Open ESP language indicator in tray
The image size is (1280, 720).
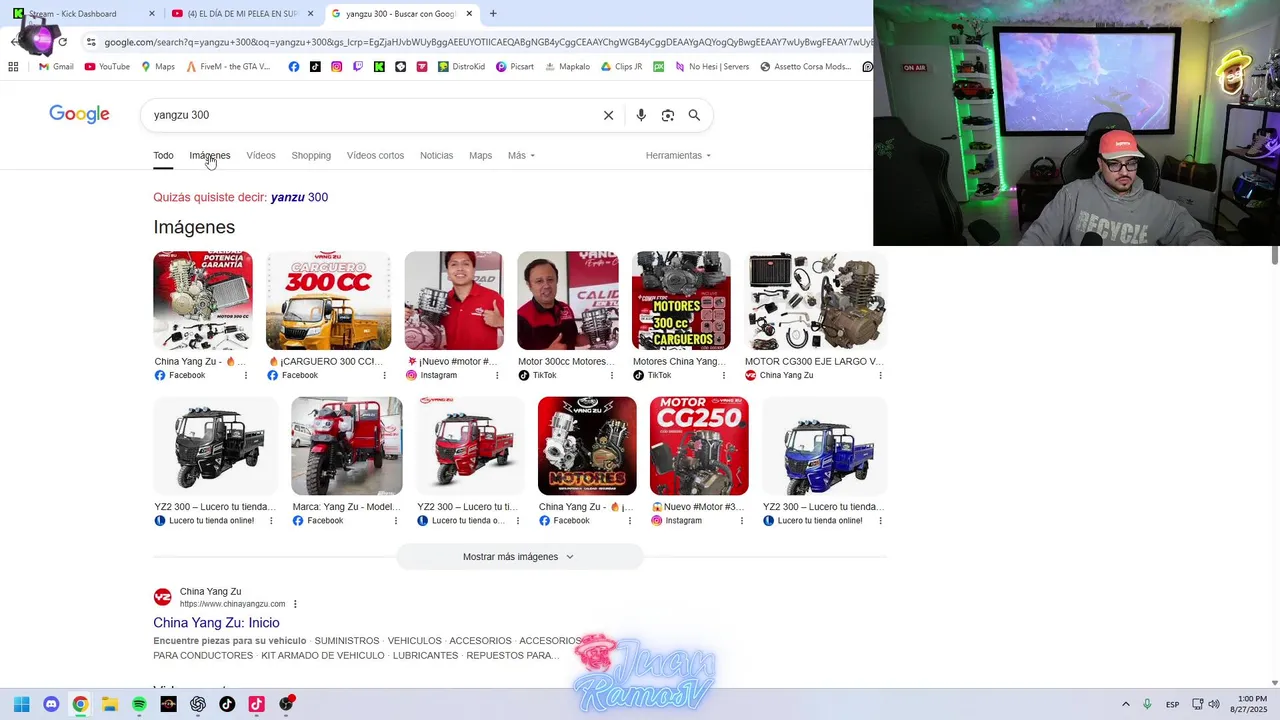pos(1172,704)
